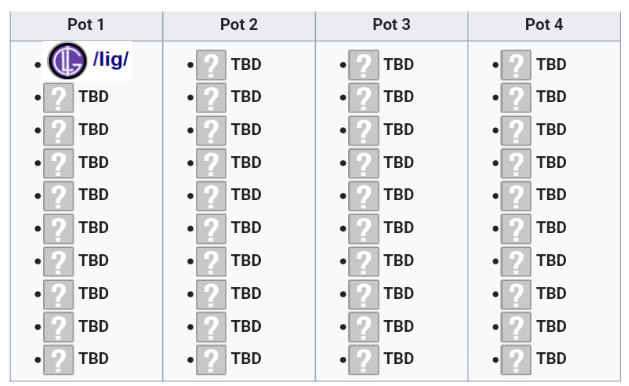
Task: Click the last TBD text in Pot 1
Action: click(93, 359)
